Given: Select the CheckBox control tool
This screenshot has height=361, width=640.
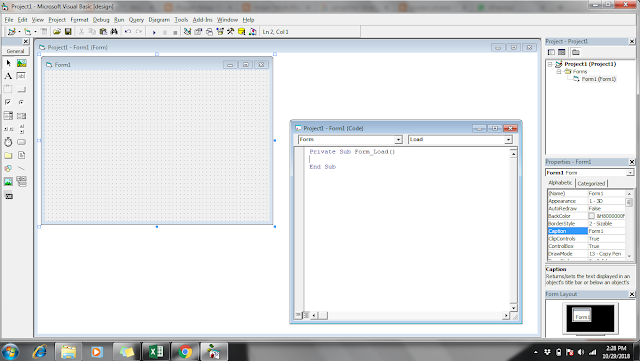Looking at the screenshot, I should (9, 102).
